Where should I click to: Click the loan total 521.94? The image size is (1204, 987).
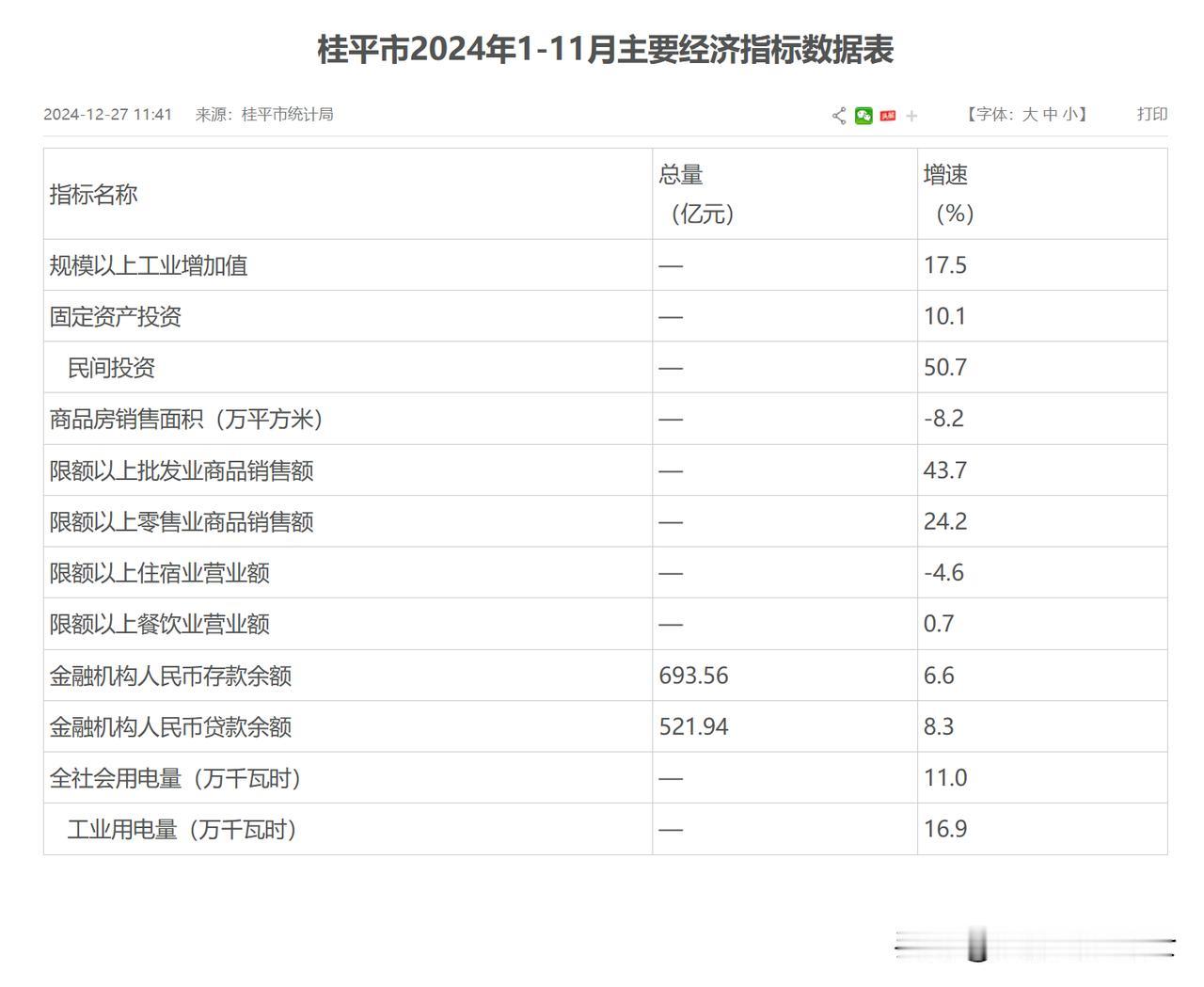[693, 726]
